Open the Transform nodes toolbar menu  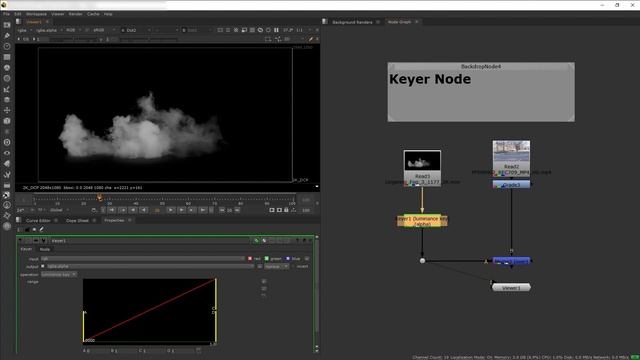point(7,110)
